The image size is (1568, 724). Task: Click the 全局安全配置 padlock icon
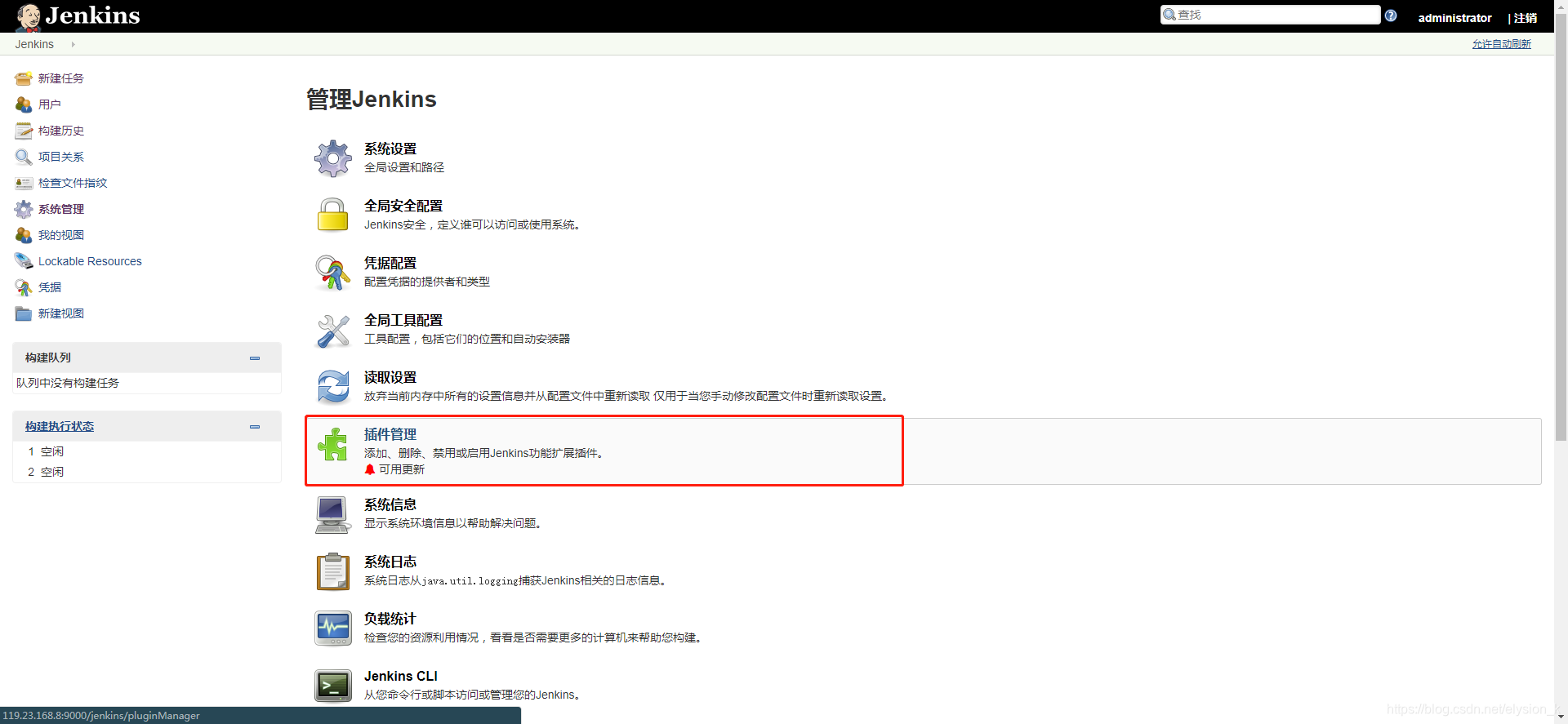333,215
